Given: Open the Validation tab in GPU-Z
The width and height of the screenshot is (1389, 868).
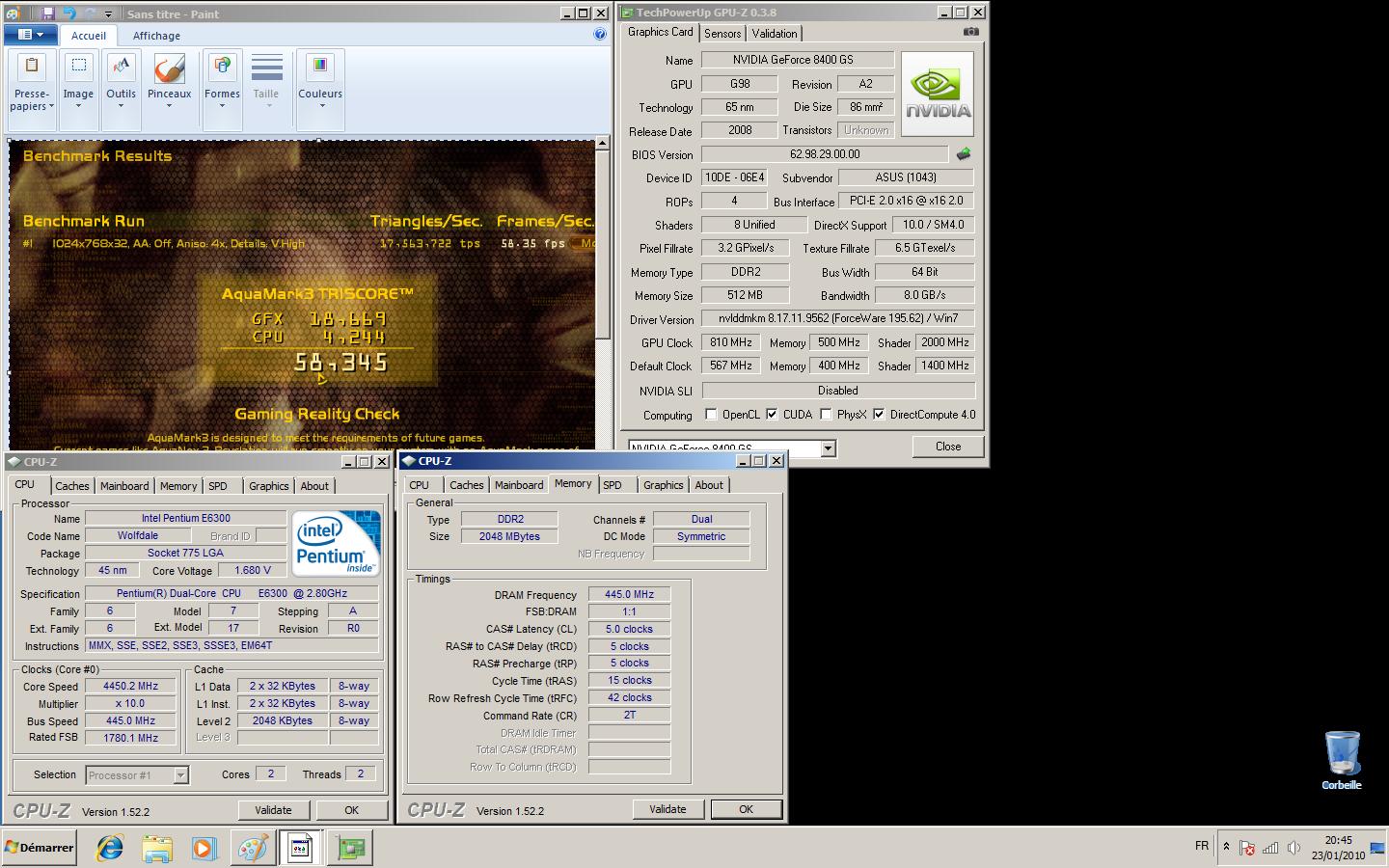Looking at the screenshot, I should (x=775, y=33).
